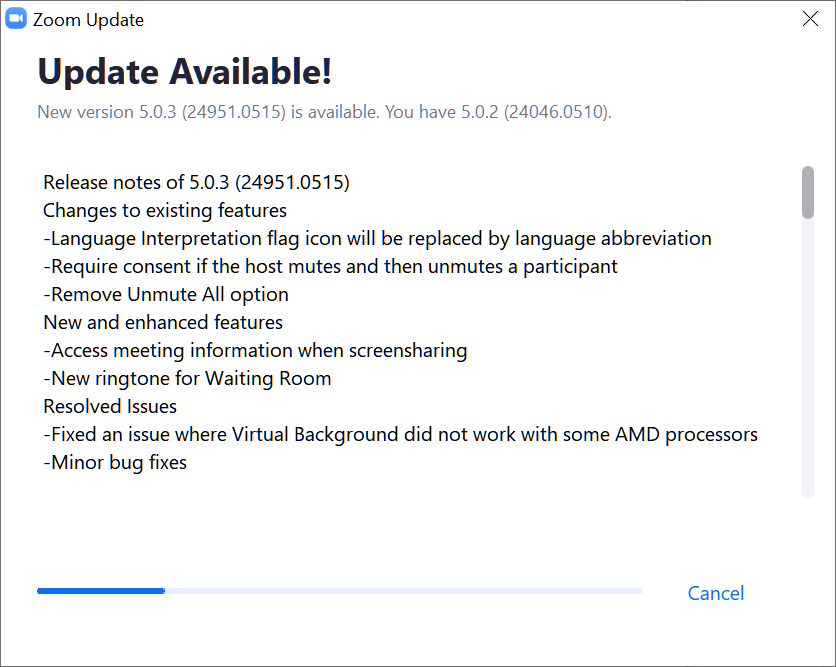The height and width of the screenshot is (667, 836).
Task: Click the "New ringtone for Waiting Room" line
Action: tap(187, 378)
